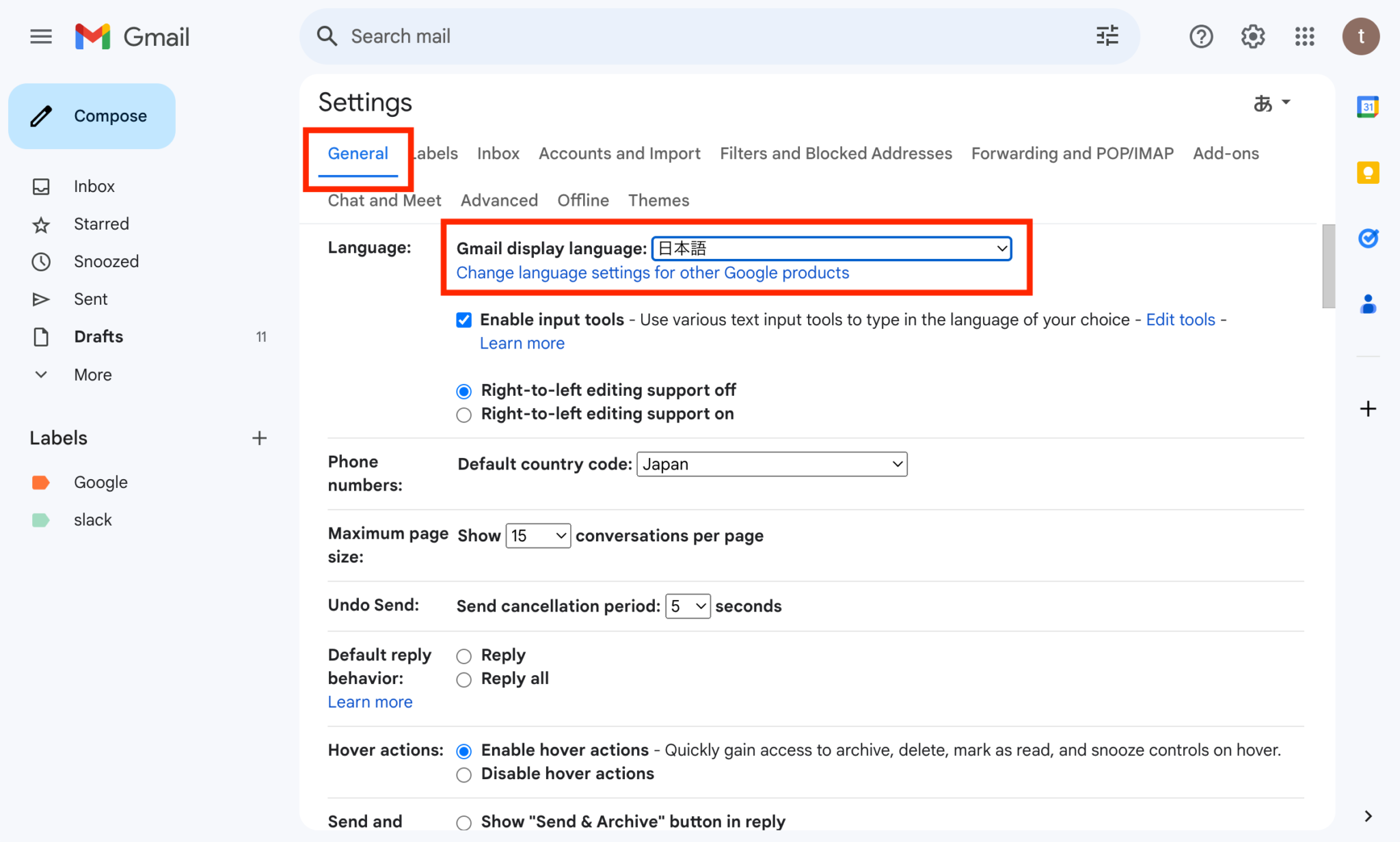Screen dimensions: 1400x842
Task: Open Google Keep in the right sidebar
Action: [x=1368, y=173]
